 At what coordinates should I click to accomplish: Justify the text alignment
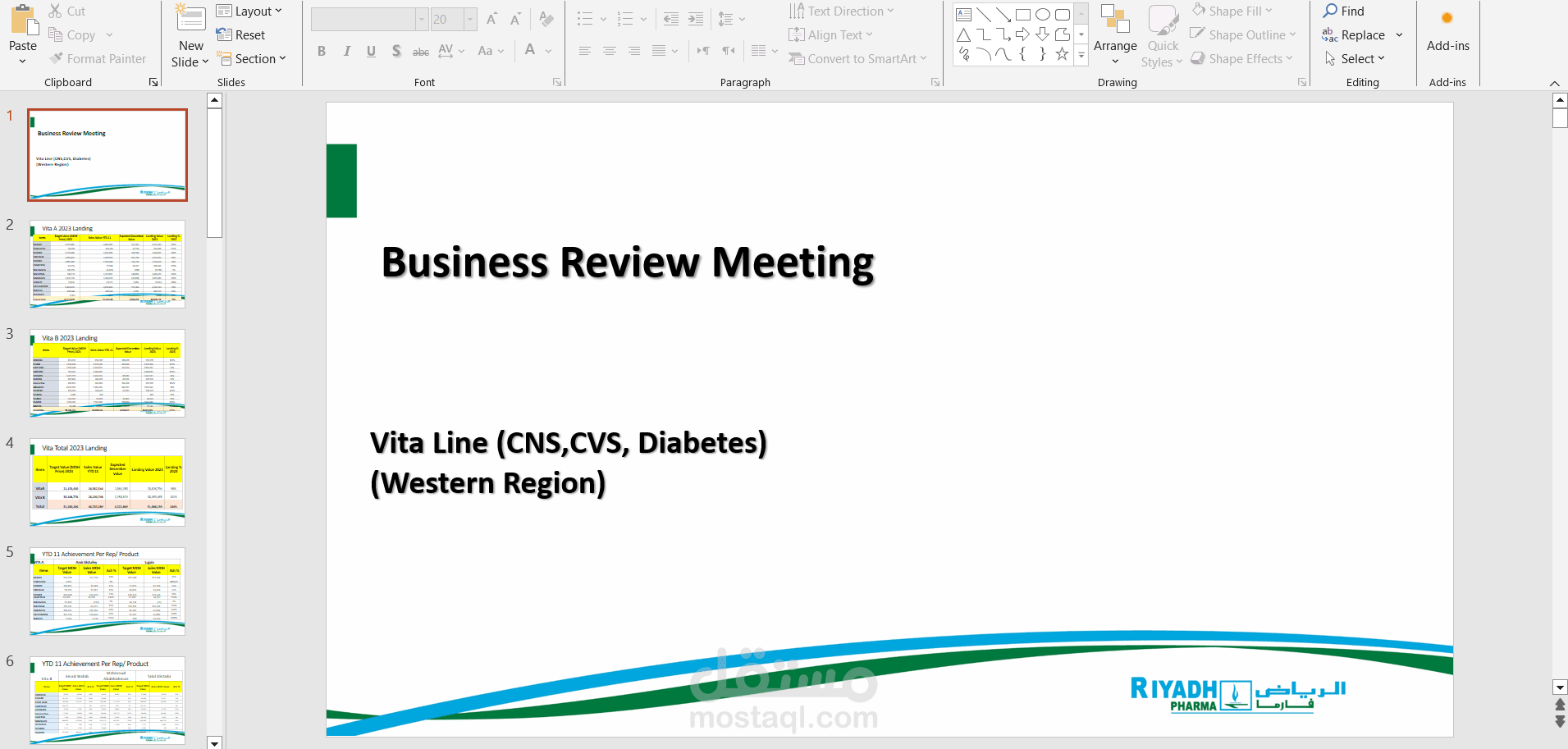pos(659,51)
